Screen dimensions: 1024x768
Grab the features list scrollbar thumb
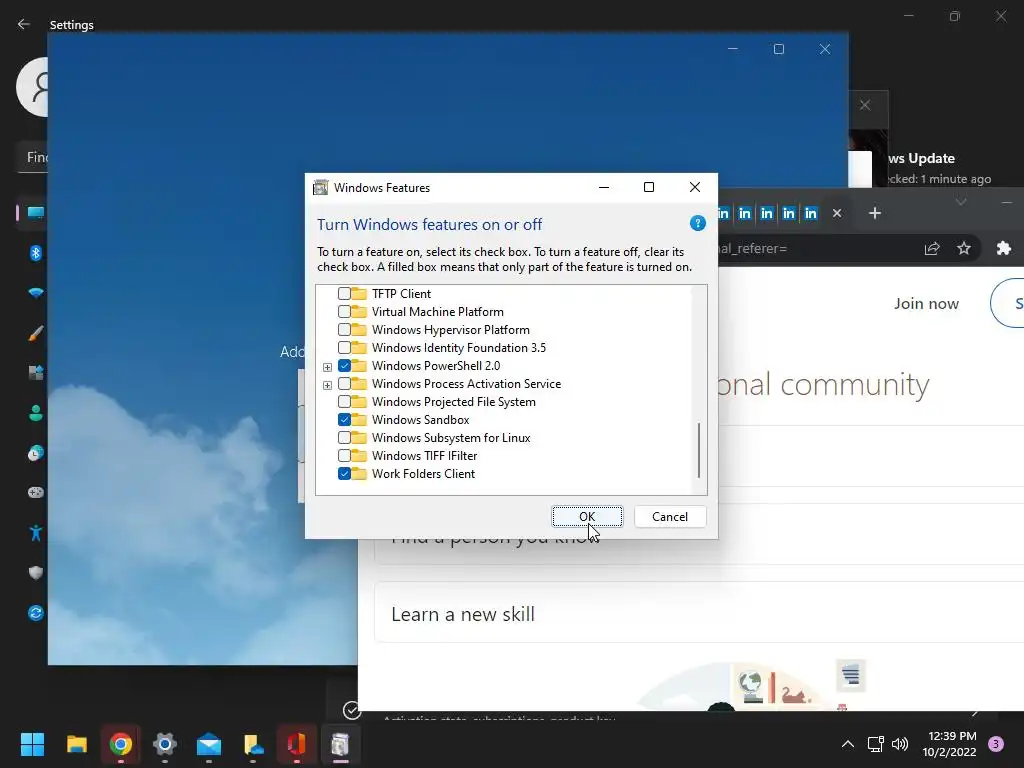(x=699, y=450)
